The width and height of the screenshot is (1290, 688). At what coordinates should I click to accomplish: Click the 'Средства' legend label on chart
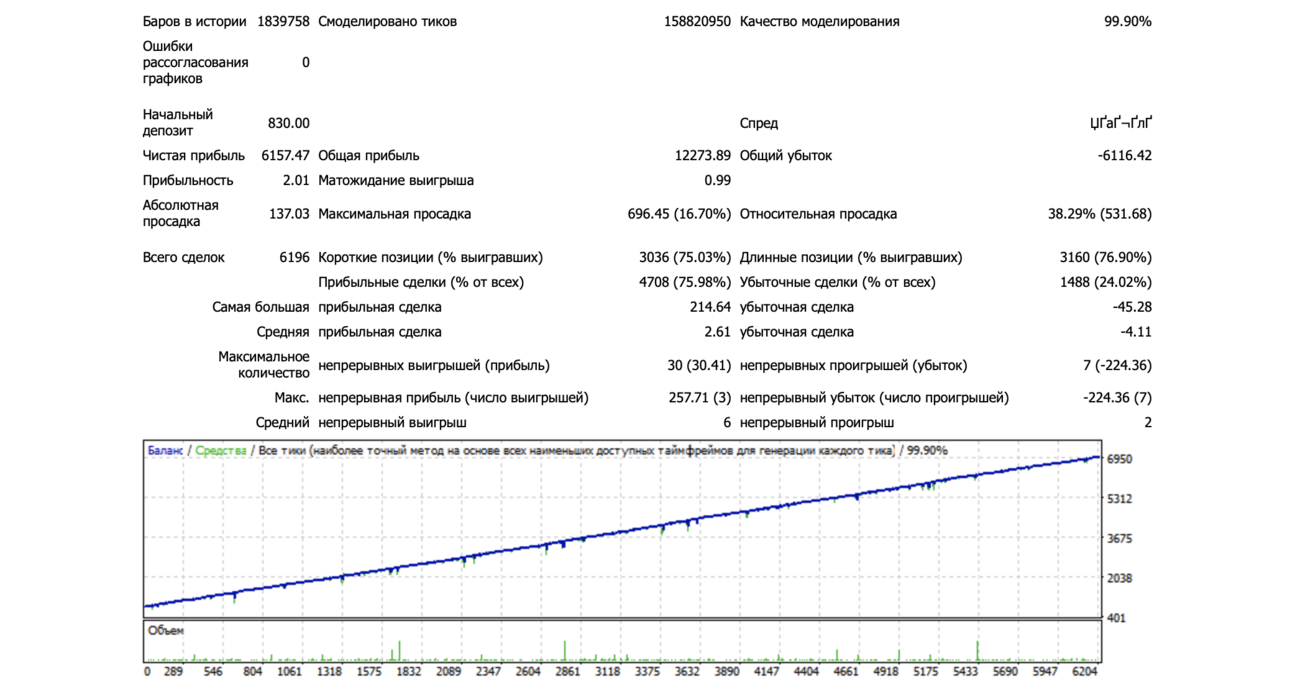[220, 451]
